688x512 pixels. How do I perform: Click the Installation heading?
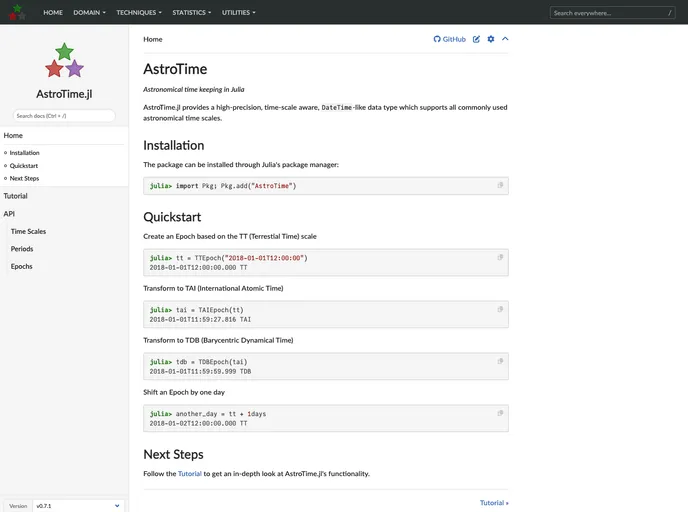(x=174, y=145)
